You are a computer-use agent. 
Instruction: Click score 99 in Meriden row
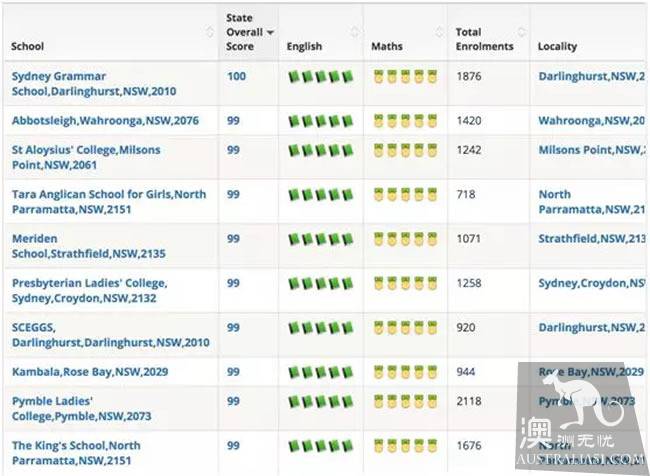233,239
